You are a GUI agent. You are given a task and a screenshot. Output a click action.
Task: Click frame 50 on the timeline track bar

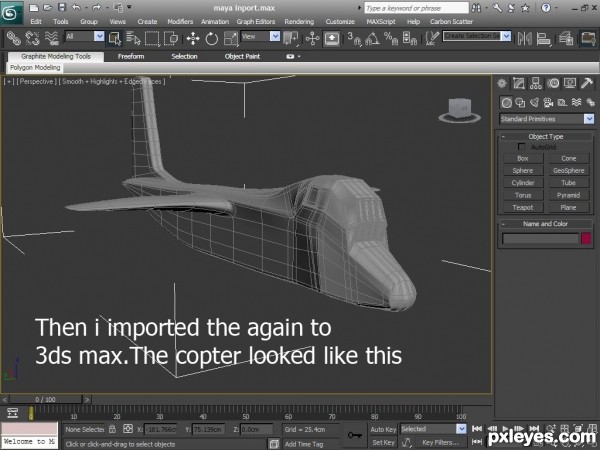[x=246, y=412]
